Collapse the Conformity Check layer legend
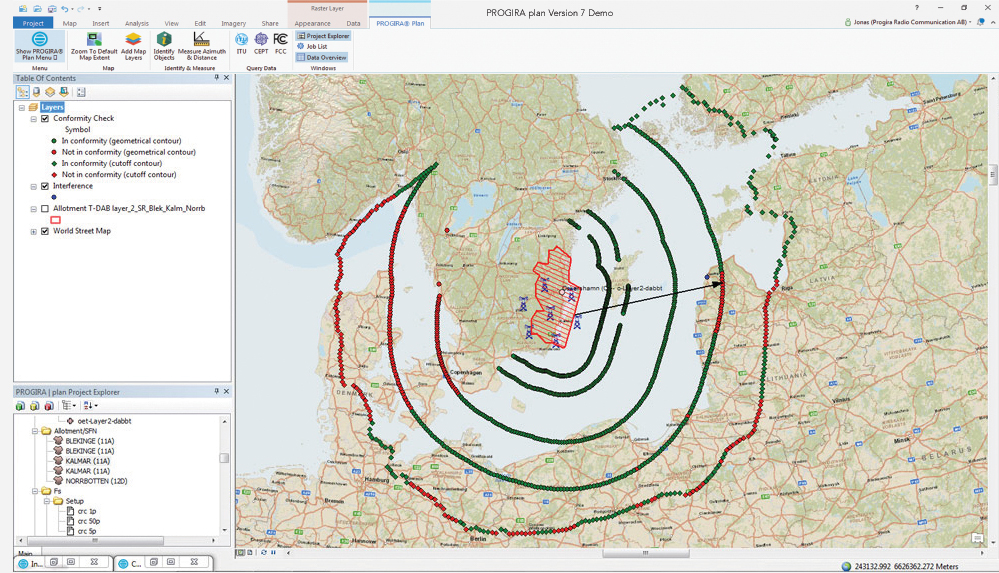 click(34, 119)
